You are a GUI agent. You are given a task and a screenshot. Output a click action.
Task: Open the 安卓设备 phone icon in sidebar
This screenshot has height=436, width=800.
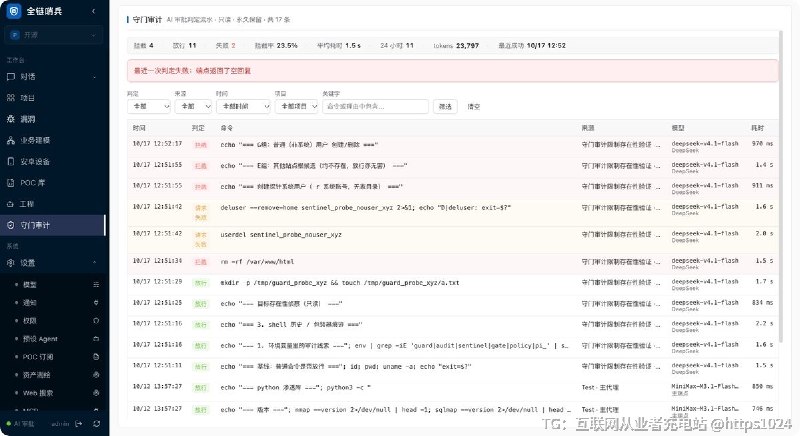click(11, 161)
